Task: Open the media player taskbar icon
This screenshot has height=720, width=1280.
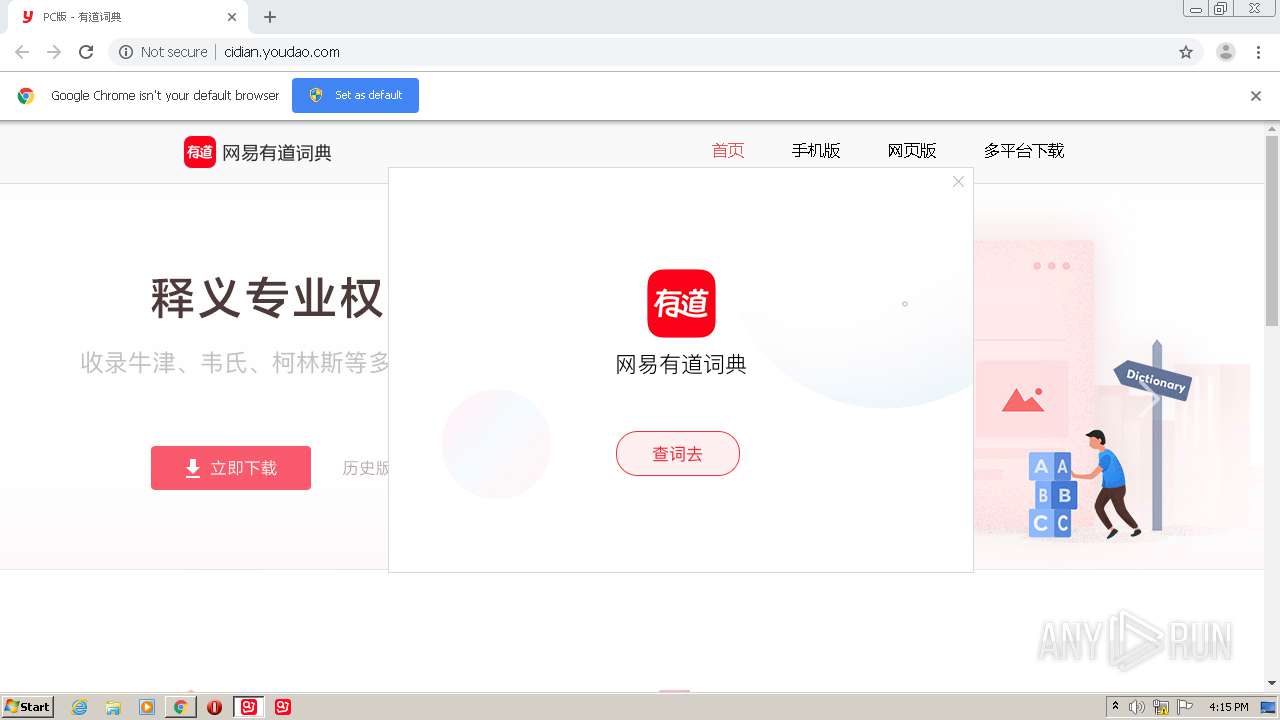Action: tap(147, 707)
